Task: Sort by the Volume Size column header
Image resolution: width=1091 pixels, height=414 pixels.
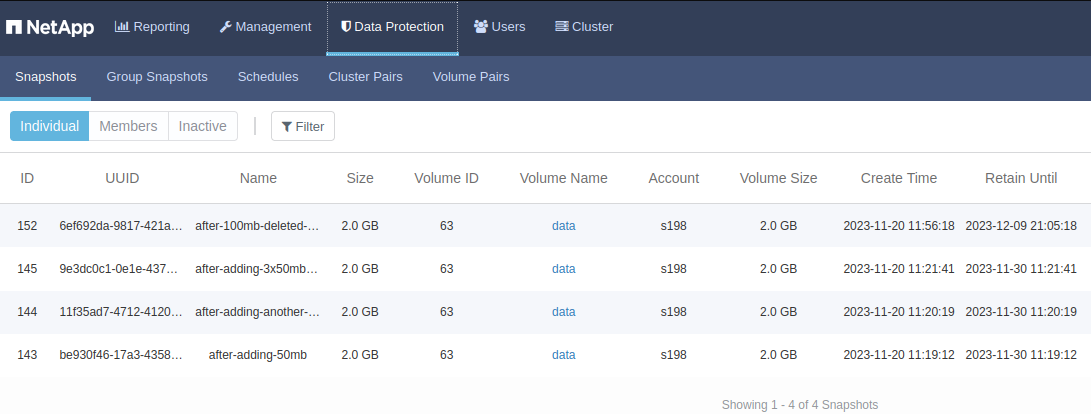Action: [778, 178]
